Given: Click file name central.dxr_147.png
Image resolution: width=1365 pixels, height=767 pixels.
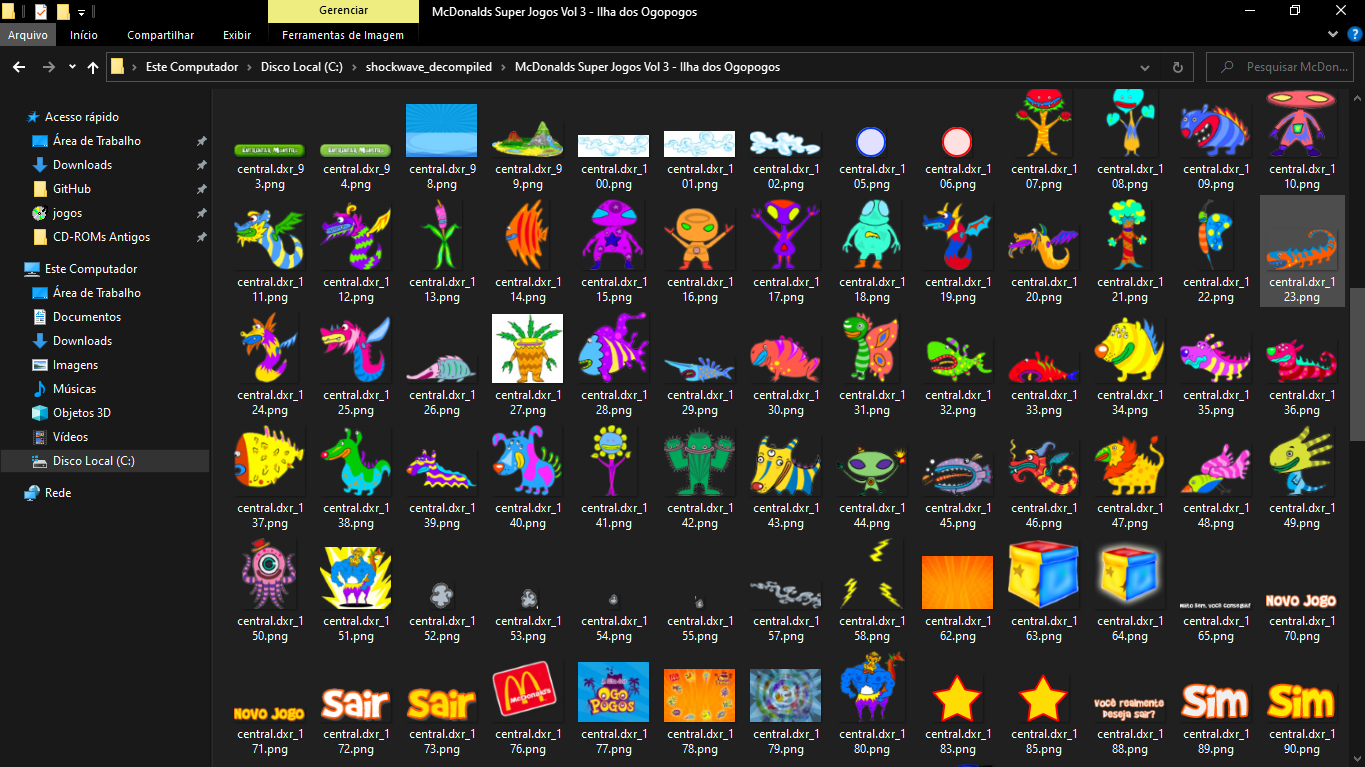Looking at the screenshot, I should tap(1130, 515).
